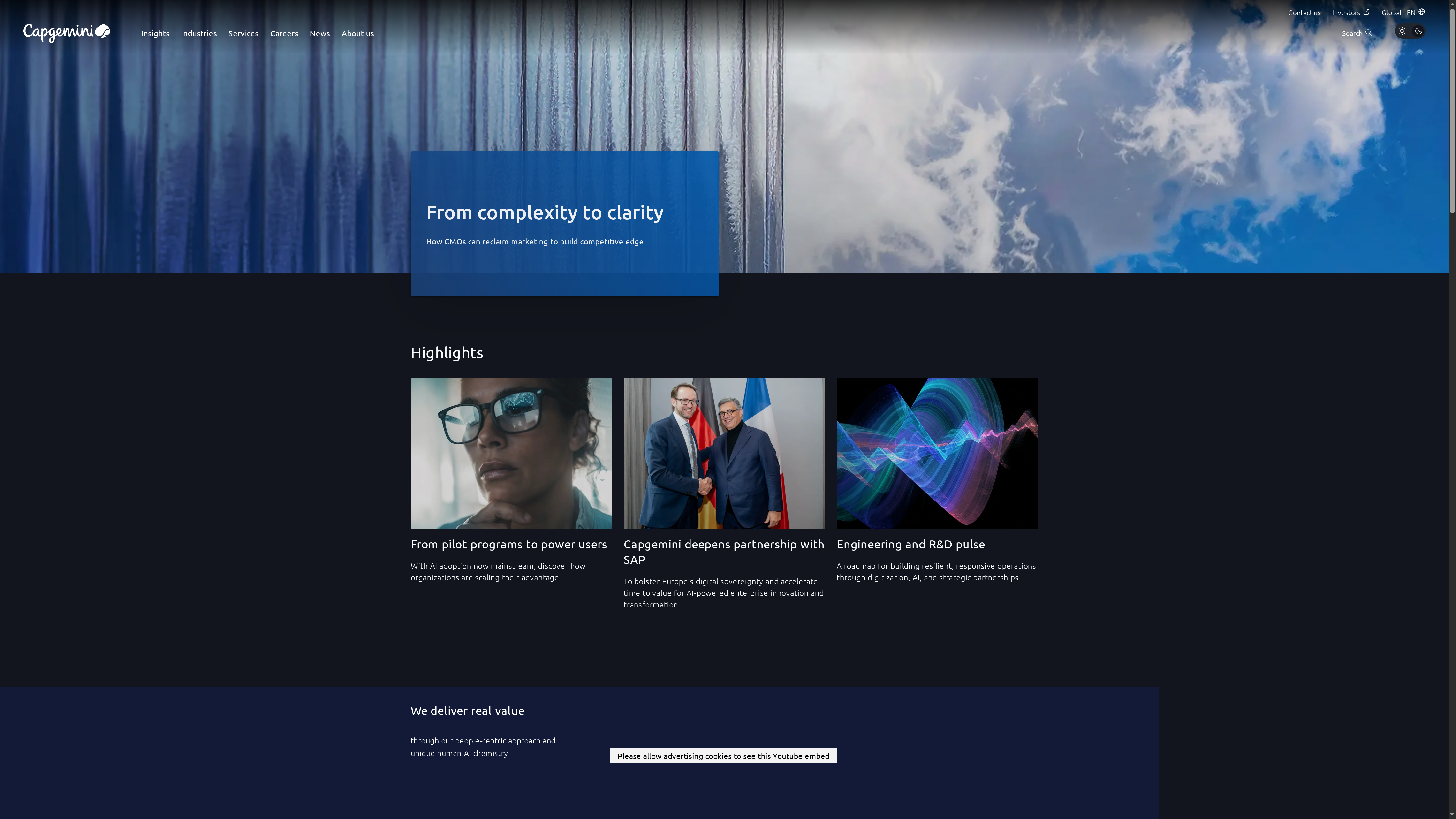Viewport: 1456px width, 819px height.
Task: Switch to light mode with the sun icon
Action: (x=1402, y=31)
